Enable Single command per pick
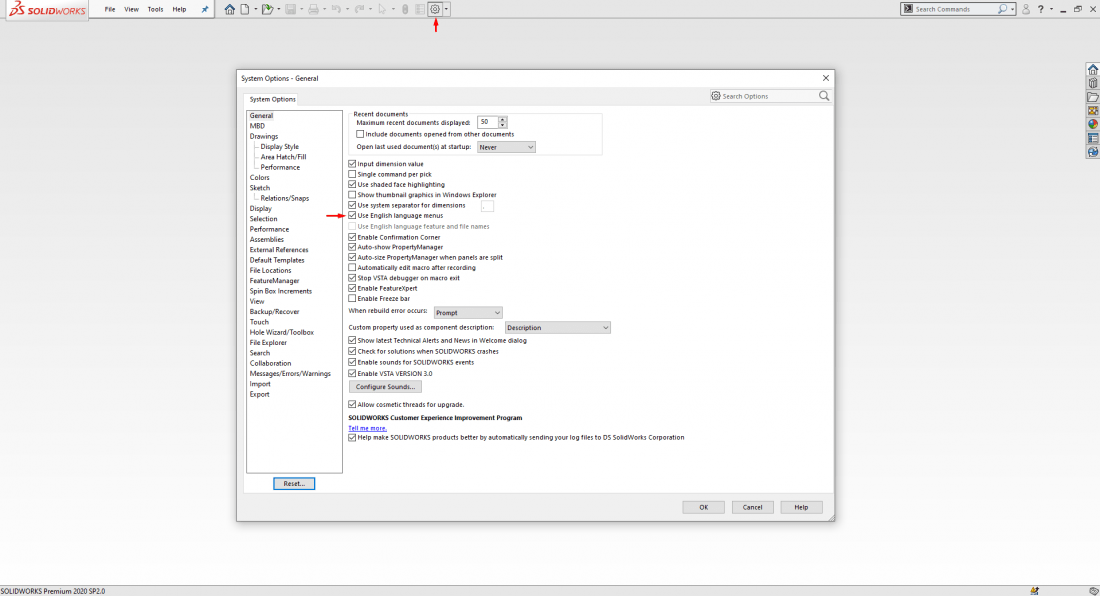Viewport: 1100px width, 596px height. click(x=352, y=174)
